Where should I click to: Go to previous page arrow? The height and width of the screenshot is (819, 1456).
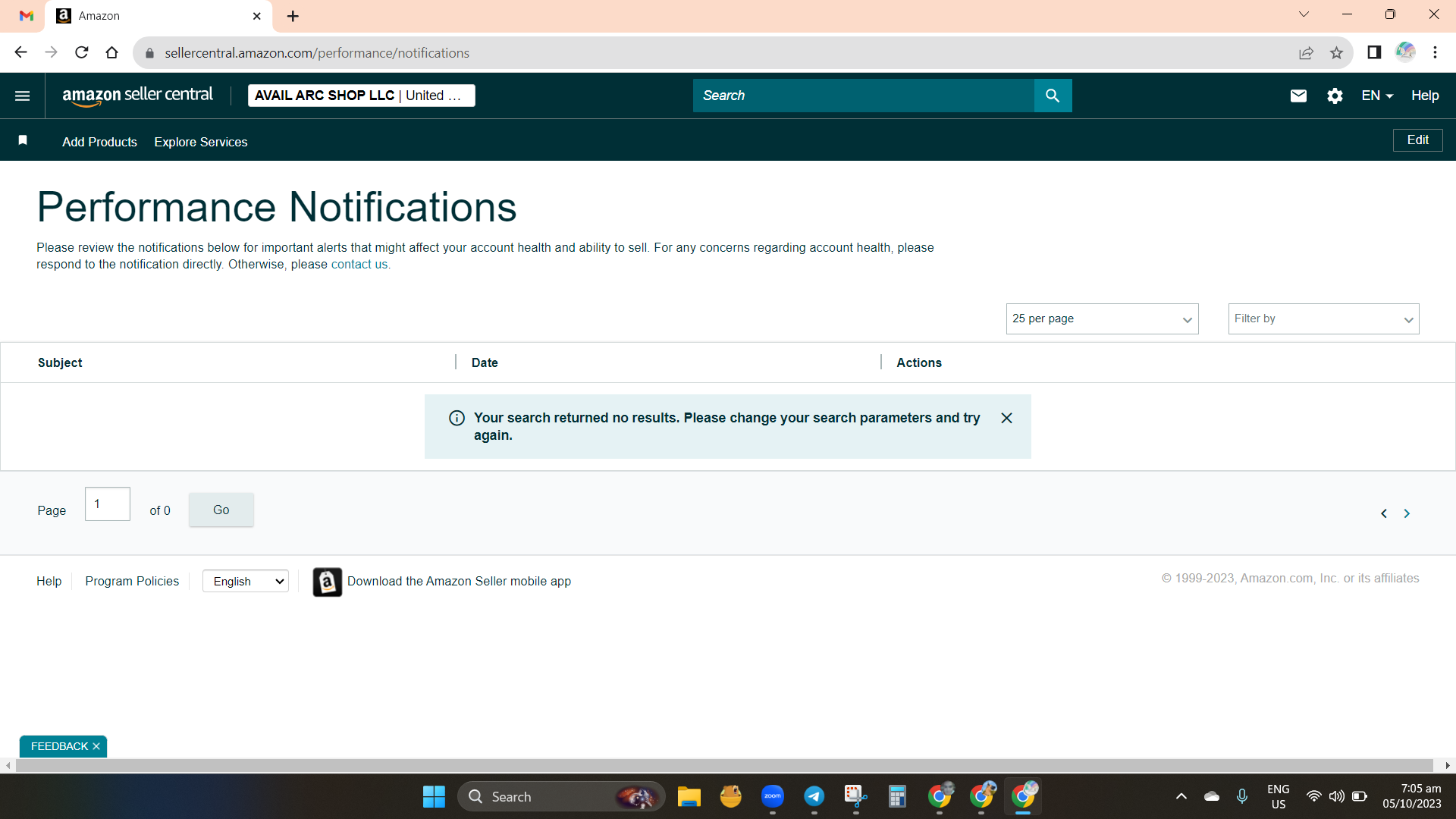pos(1384,513)
